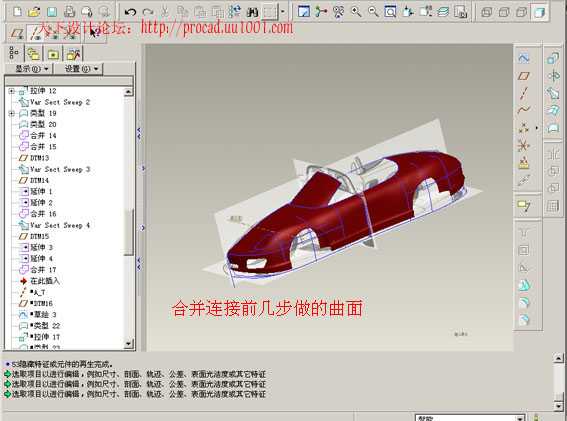Open the Find binoculars icon
The width and height of the screenshot is (567, 421).
(252, 12)
